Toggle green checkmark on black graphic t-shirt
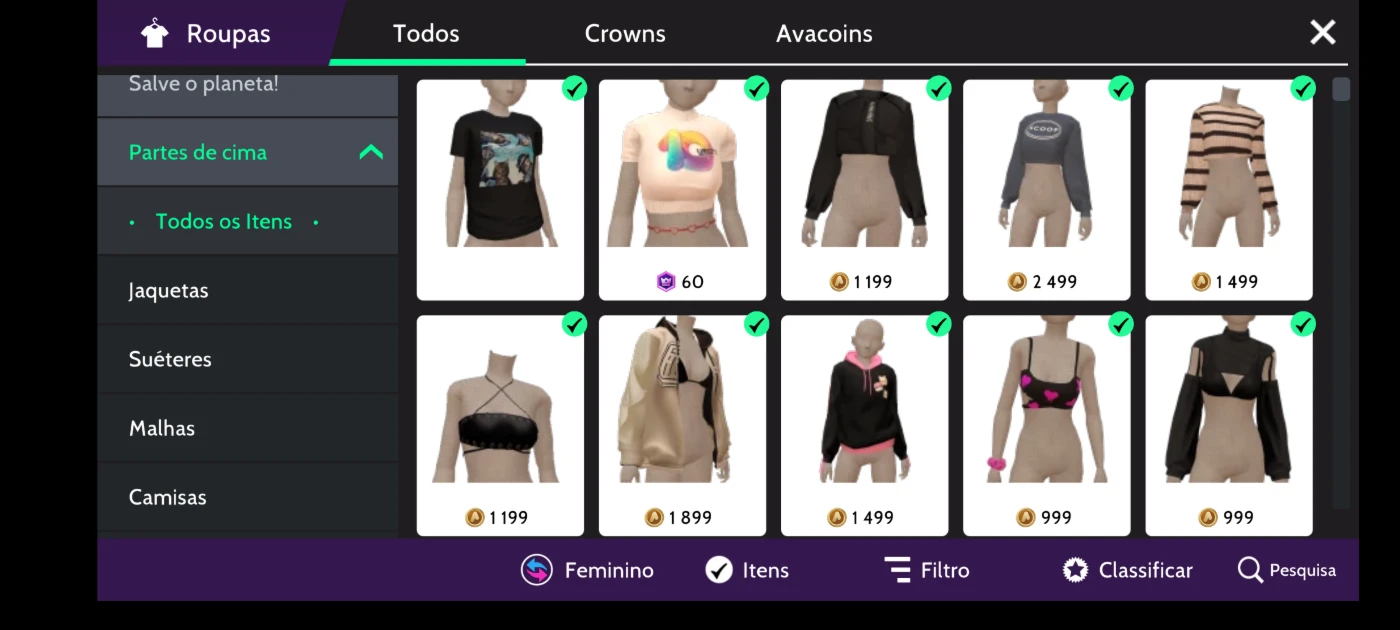This screenshot has width=1400, height=630. click(x=574, y=88)
